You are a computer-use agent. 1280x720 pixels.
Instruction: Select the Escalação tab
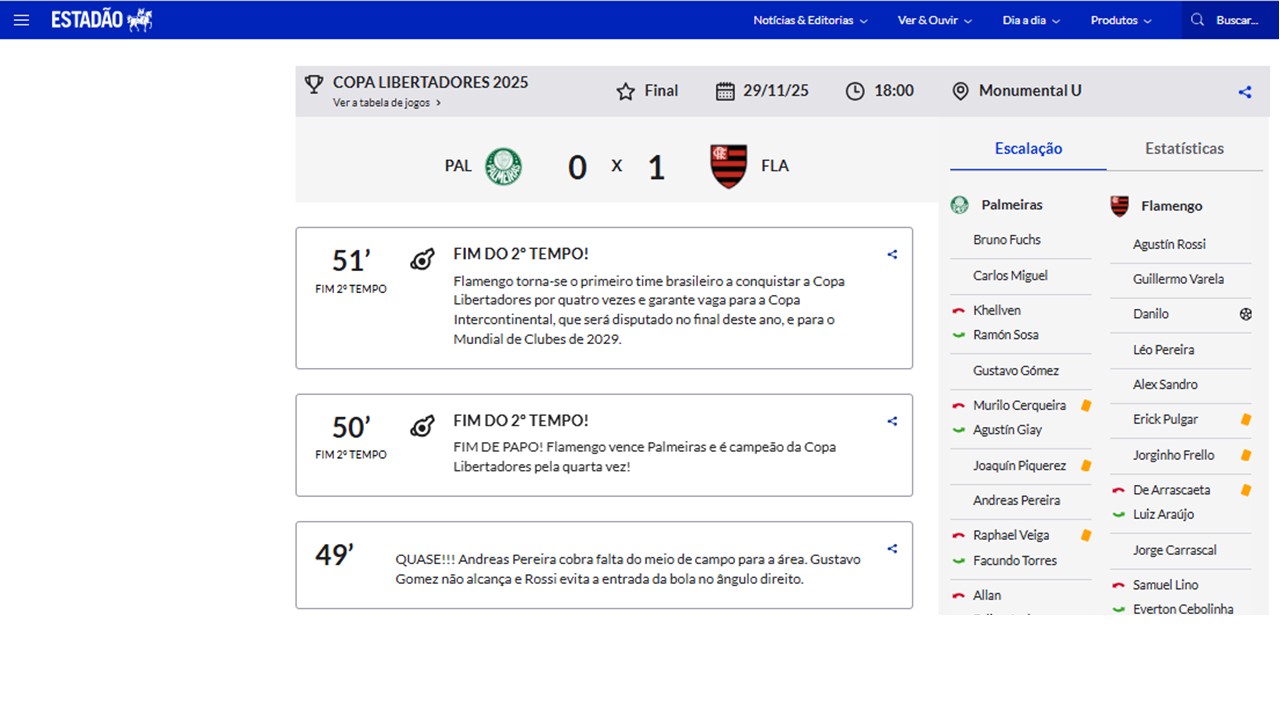(x=1028, y=148)
